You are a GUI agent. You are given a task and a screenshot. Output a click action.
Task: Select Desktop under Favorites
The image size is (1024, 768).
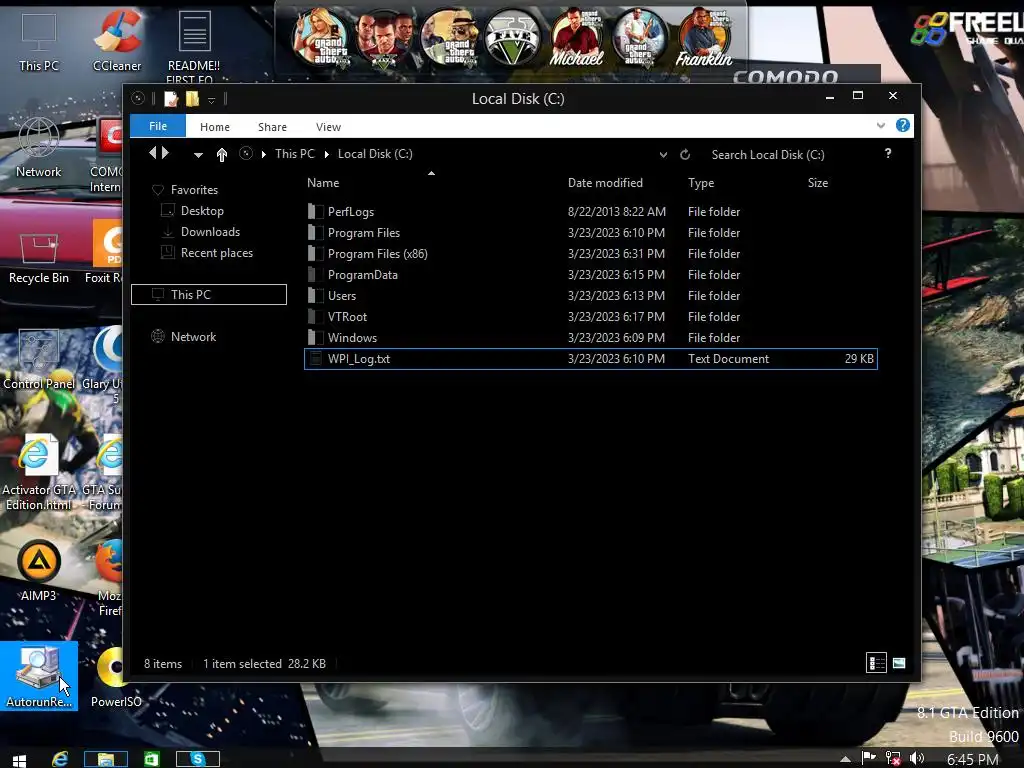(202, 210)
